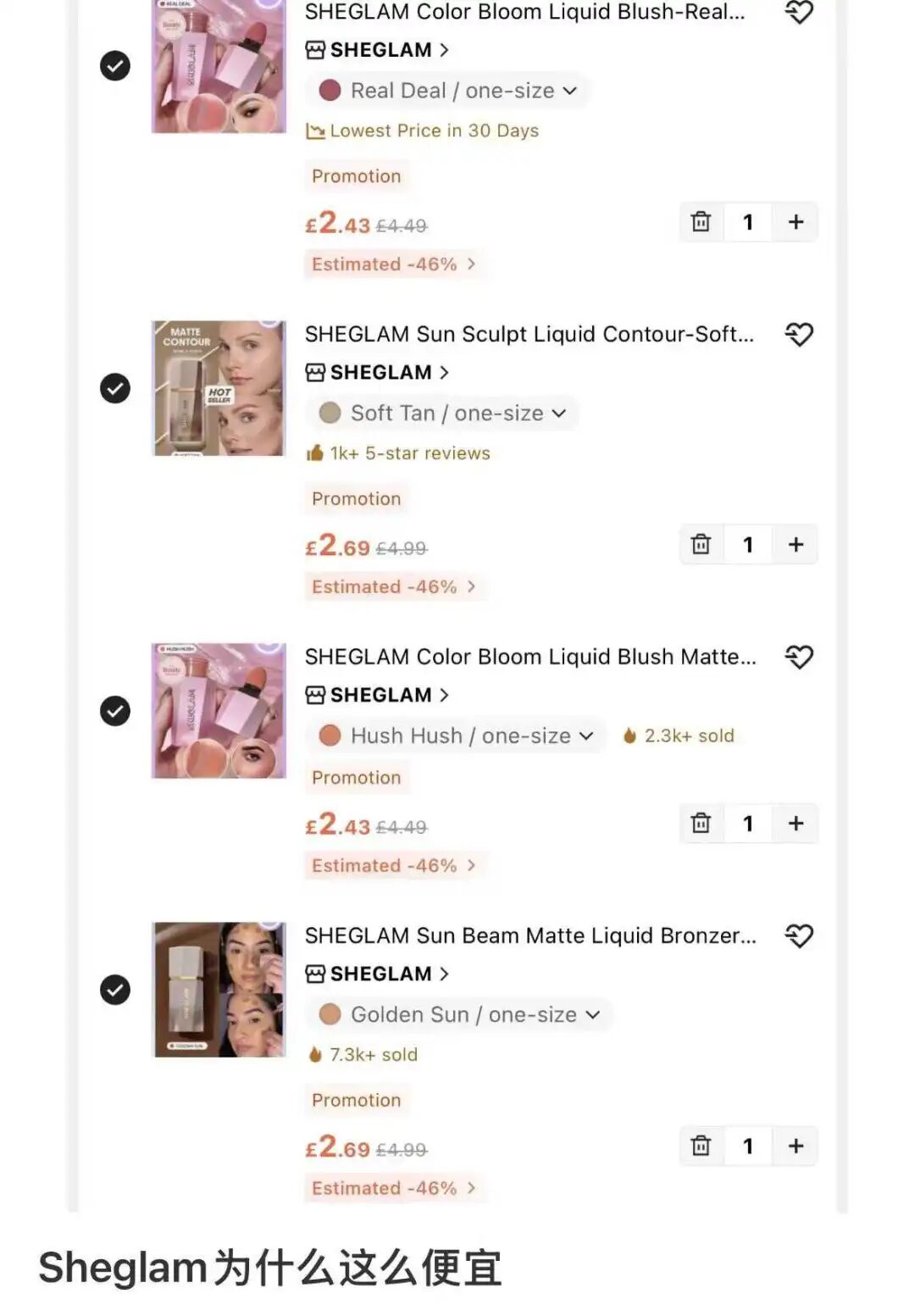Change the Golden Sun / one-size variant
915x1316 pixels.
point(459,1014)
